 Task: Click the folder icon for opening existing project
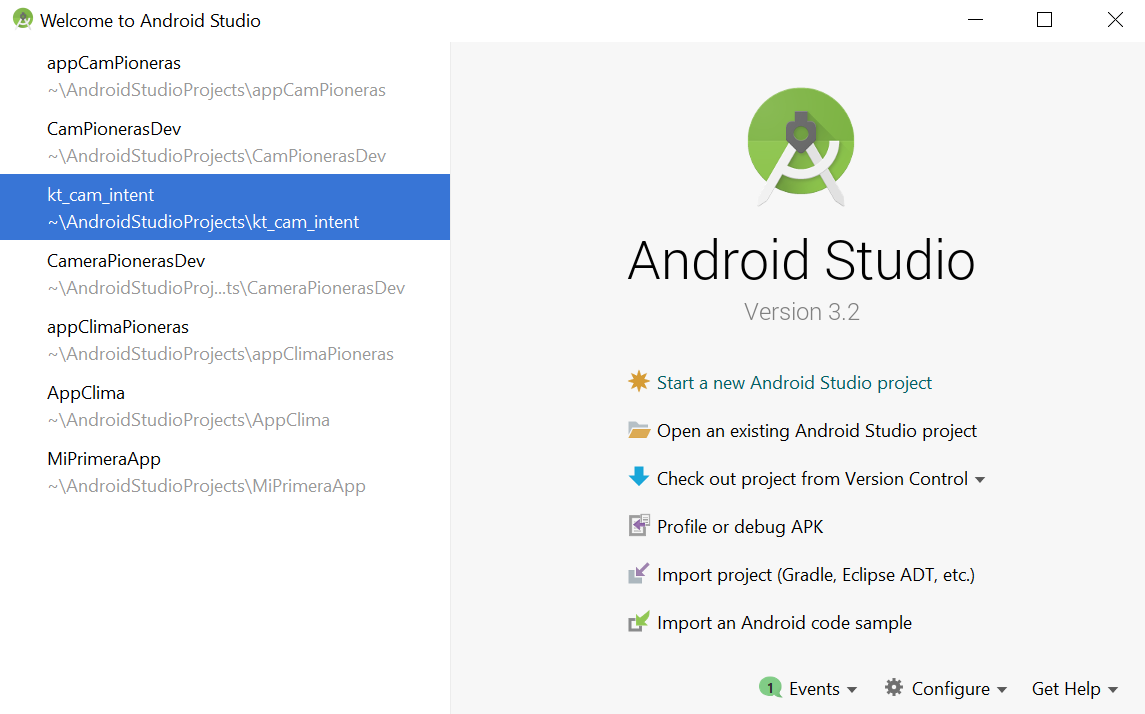pos(638,430)
